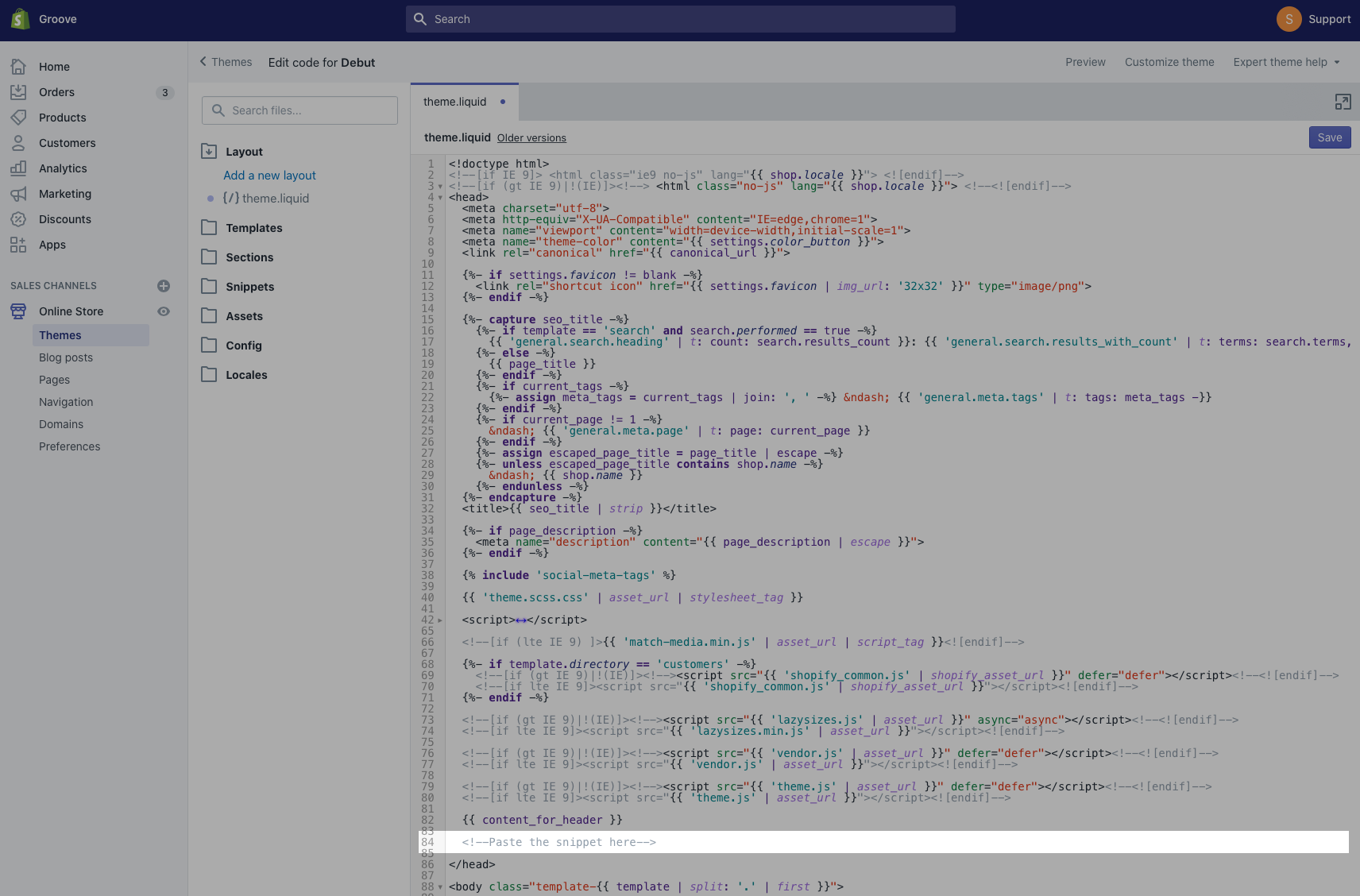Viewport: 1360px width, 896px height.
Task: Add a new sales channel
Action: click(x=164, y=286)
